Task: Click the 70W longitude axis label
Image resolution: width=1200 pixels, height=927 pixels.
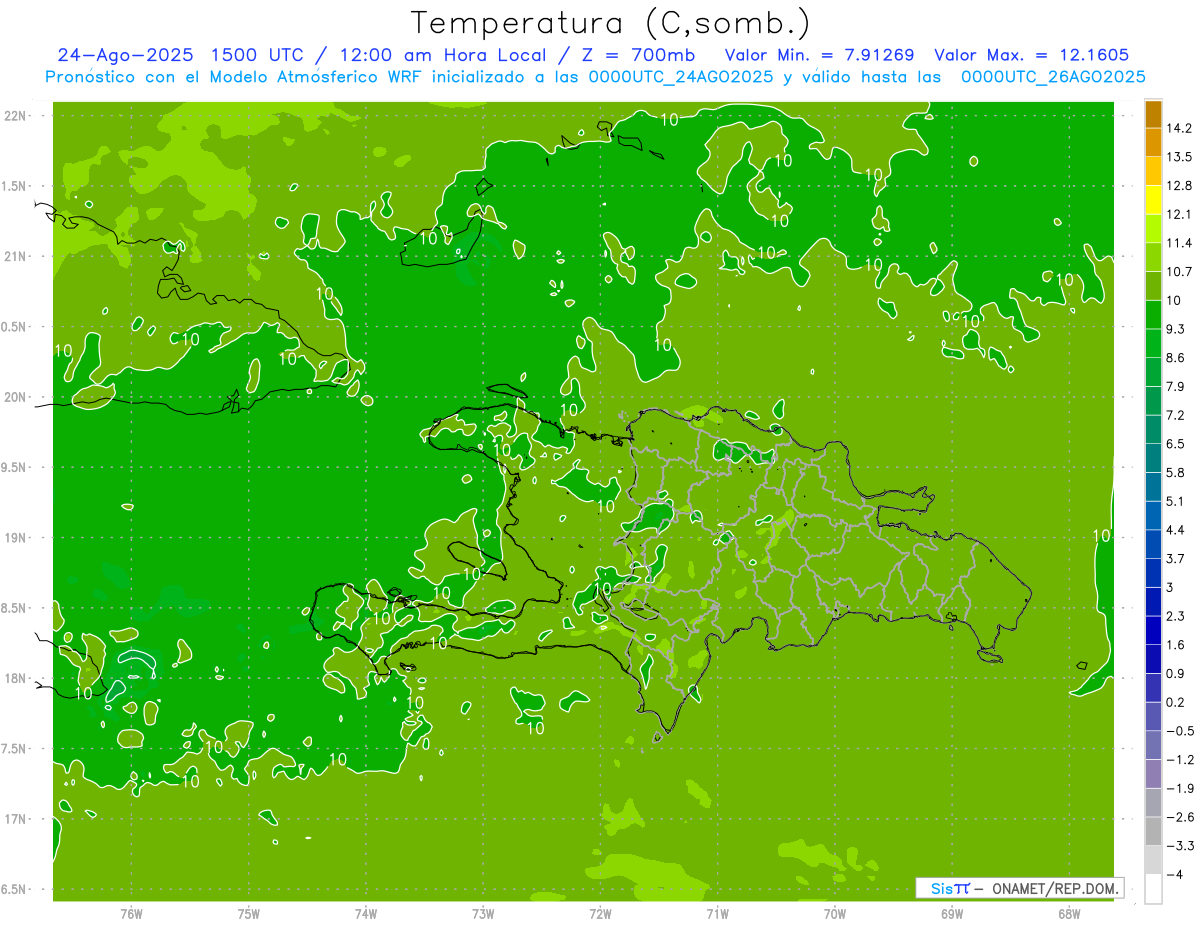Action: [835, 914]
